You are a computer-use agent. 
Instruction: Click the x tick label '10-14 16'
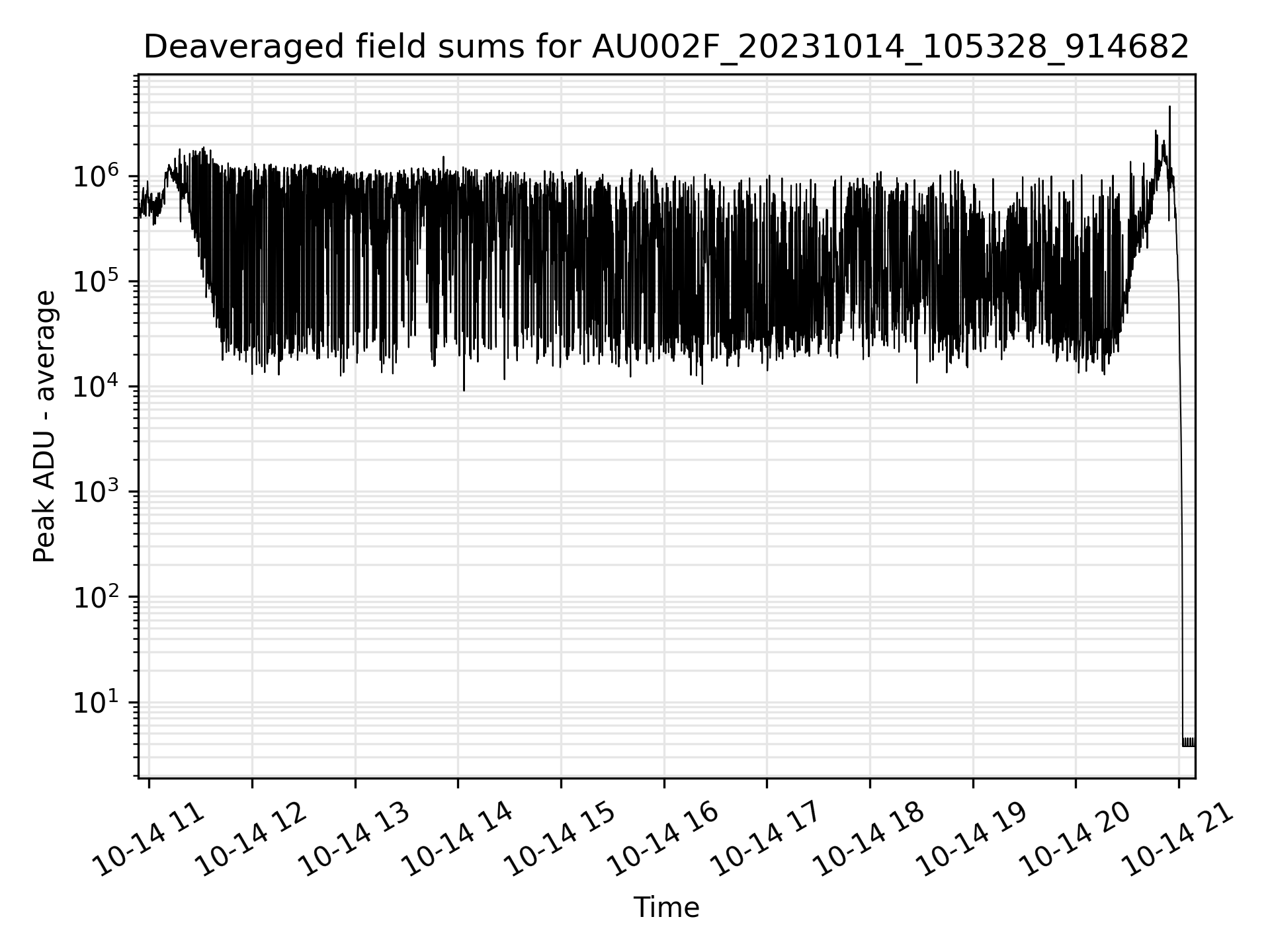pos(663,840)
